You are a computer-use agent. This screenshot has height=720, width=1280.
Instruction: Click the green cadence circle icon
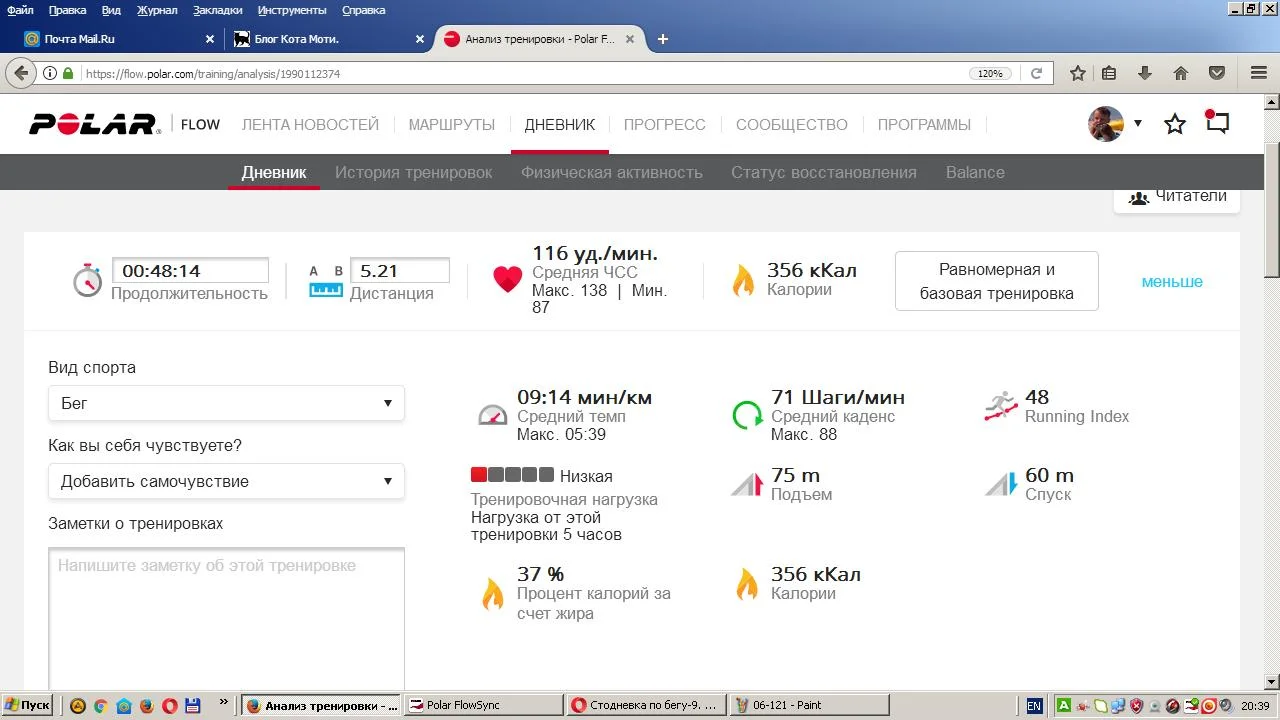747,415
